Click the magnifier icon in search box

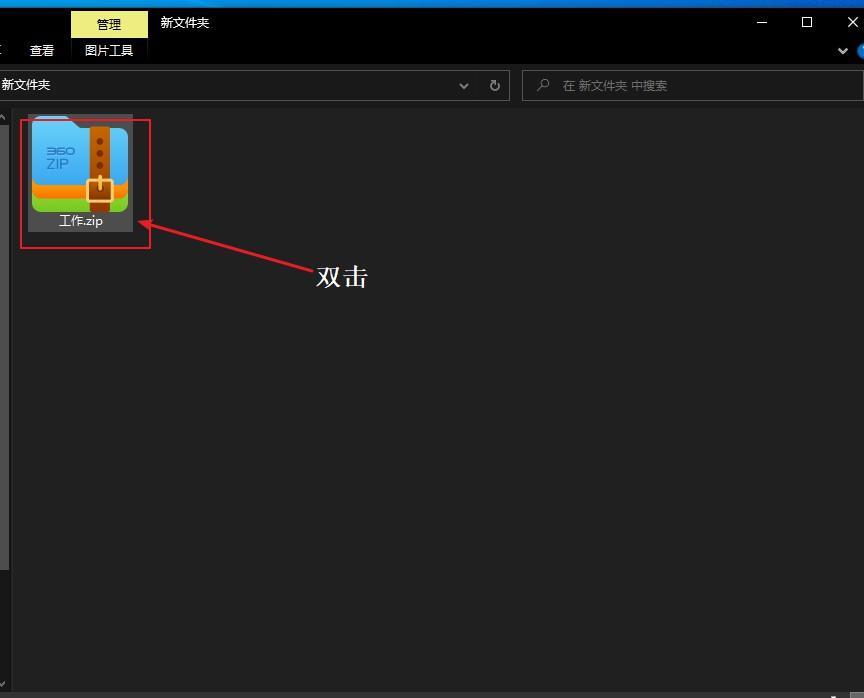543,85
